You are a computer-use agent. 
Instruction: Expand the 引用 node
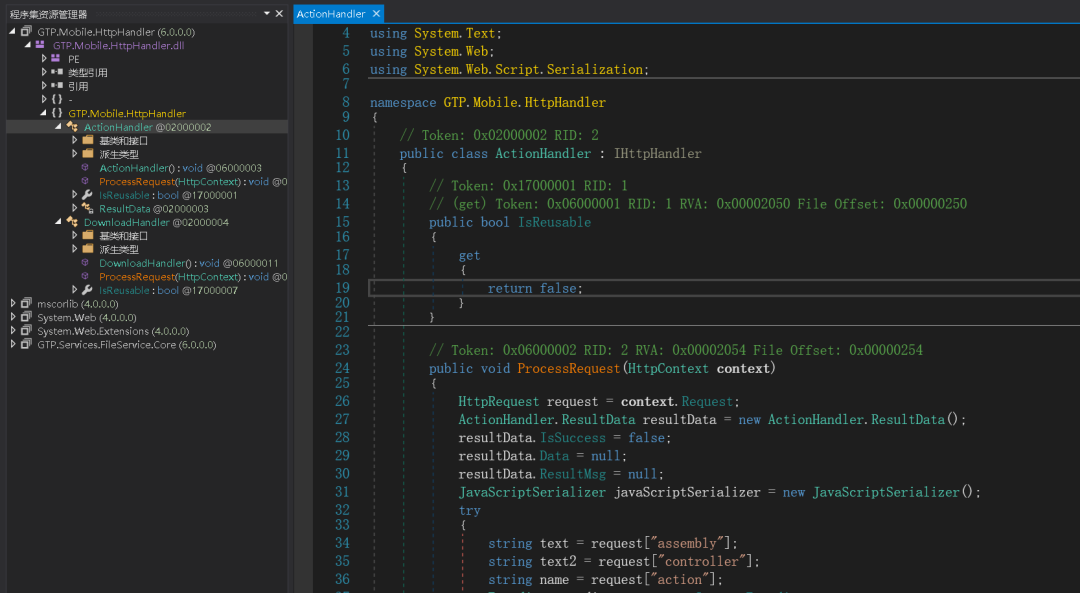[x=43, y=86]
